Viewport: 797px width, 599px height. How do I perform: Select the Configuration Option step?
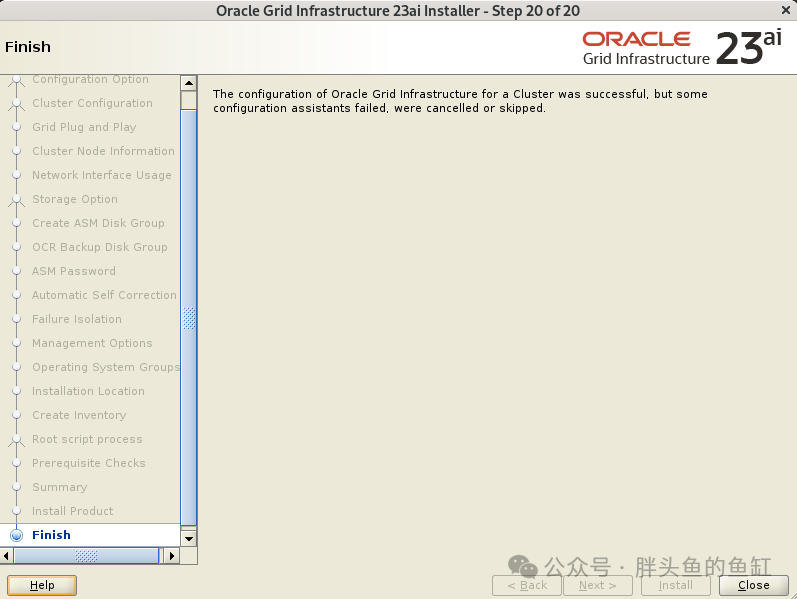pos(90,79)
